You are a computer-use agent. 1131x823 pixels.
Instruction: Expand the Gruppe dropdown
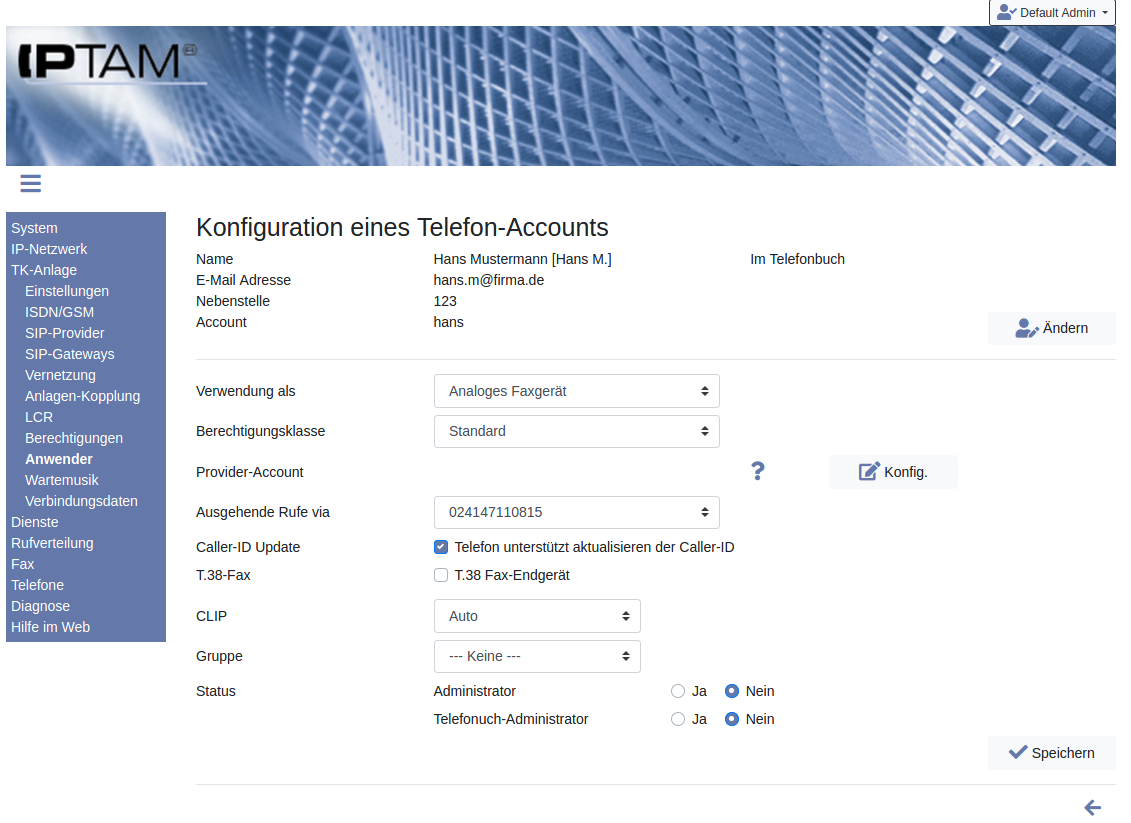tap(537, 656)
